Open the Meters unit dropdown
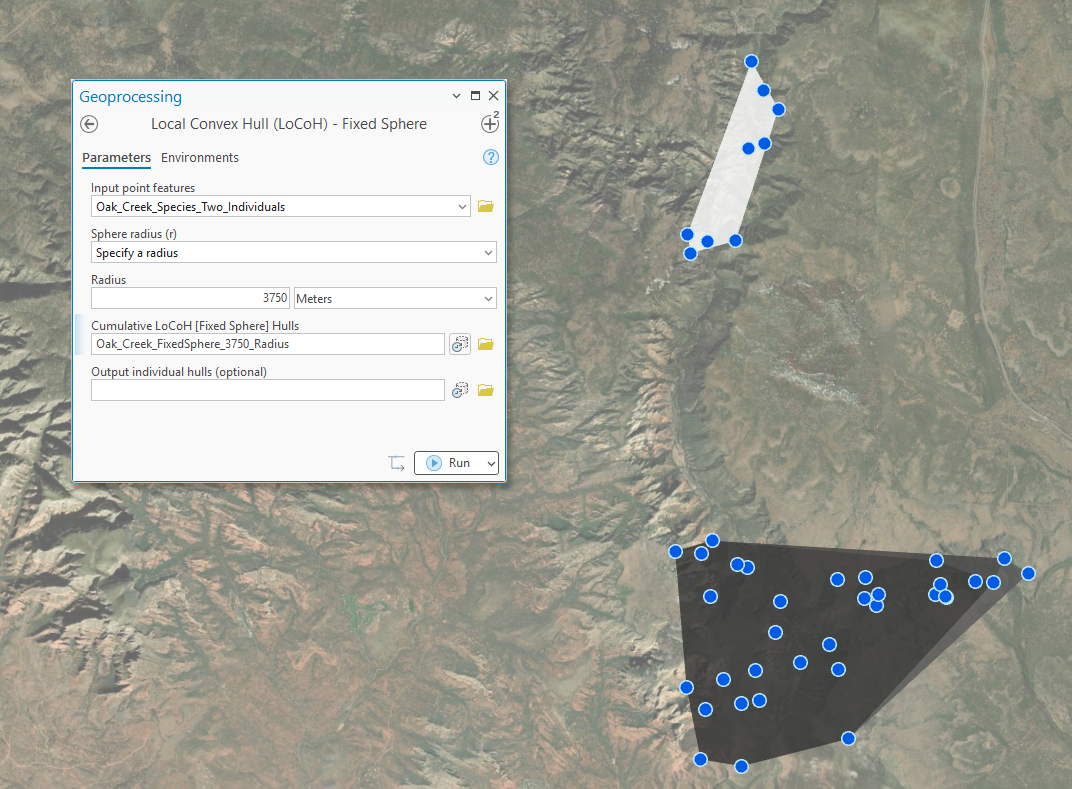 [488, 298]
